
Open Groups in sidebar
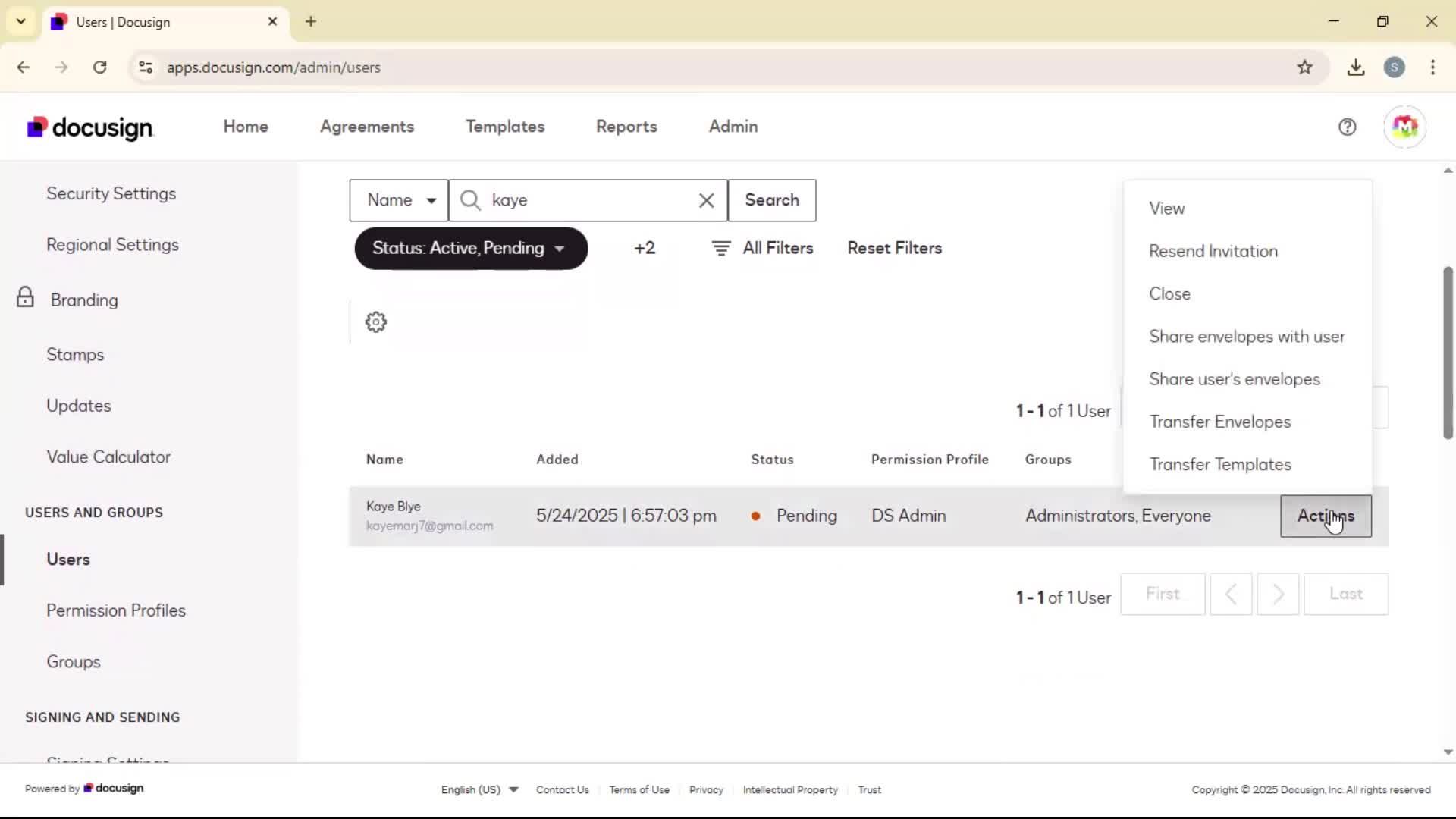pyautogui.click(x=74, y=662)
